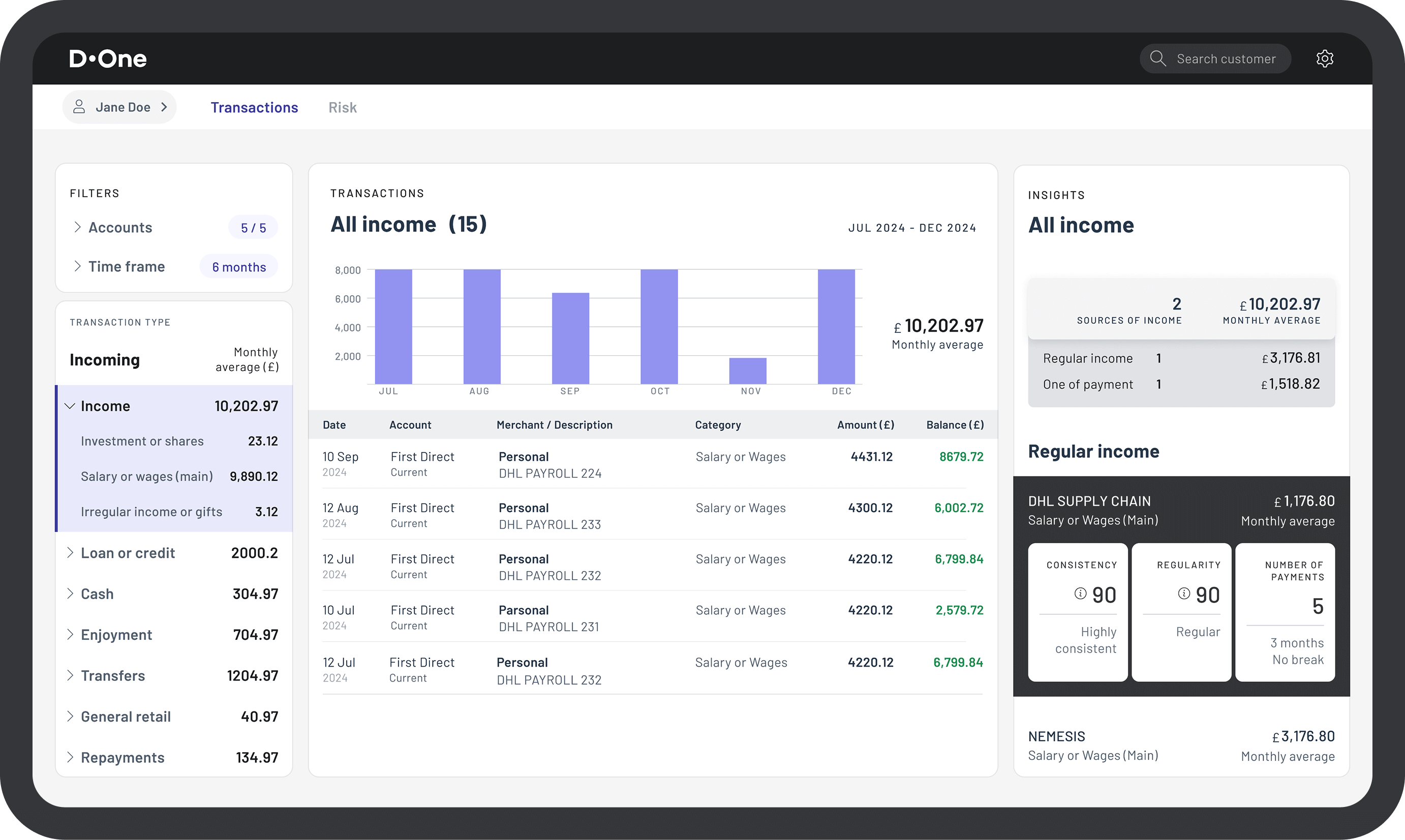Image resolution: width=1405 pixels, height=840 pixels.
Task: Type in the Search customer field
Action: [1226, 59]
